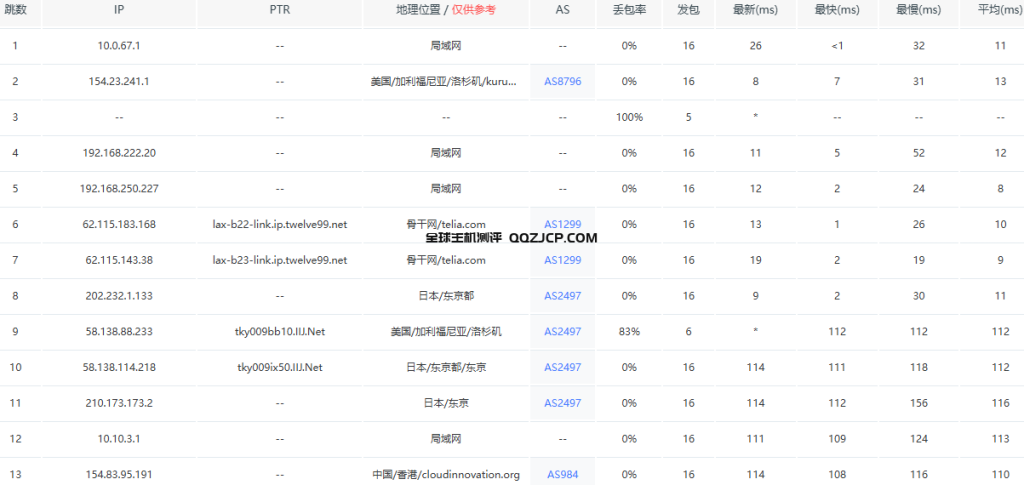Click AS1299 link in hop 7 row
Viewport: 1024px width, 485px height.
point(562,260)
